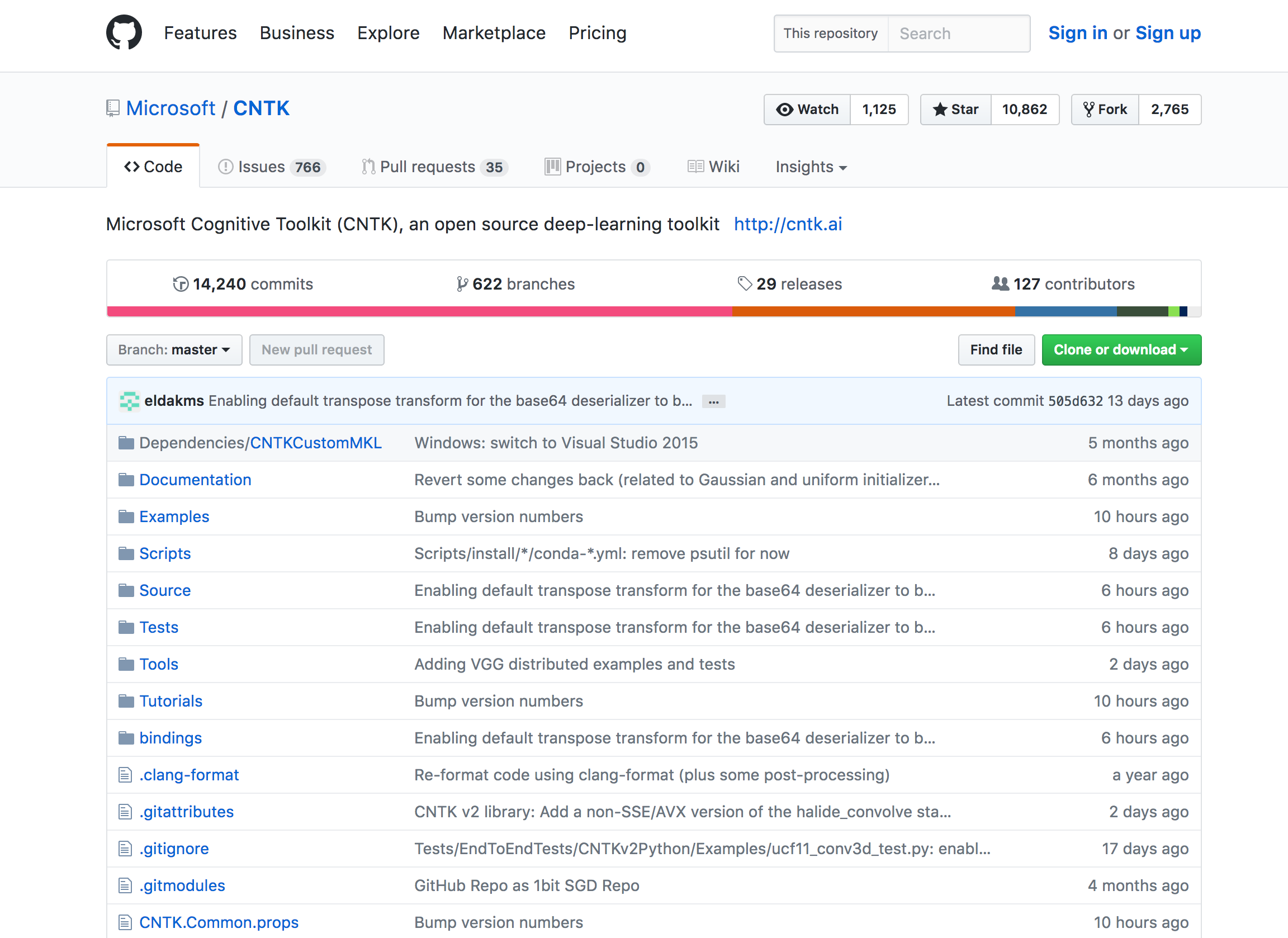
Task: Open the Watch eye icon options
Action: [x=785, y=110]
